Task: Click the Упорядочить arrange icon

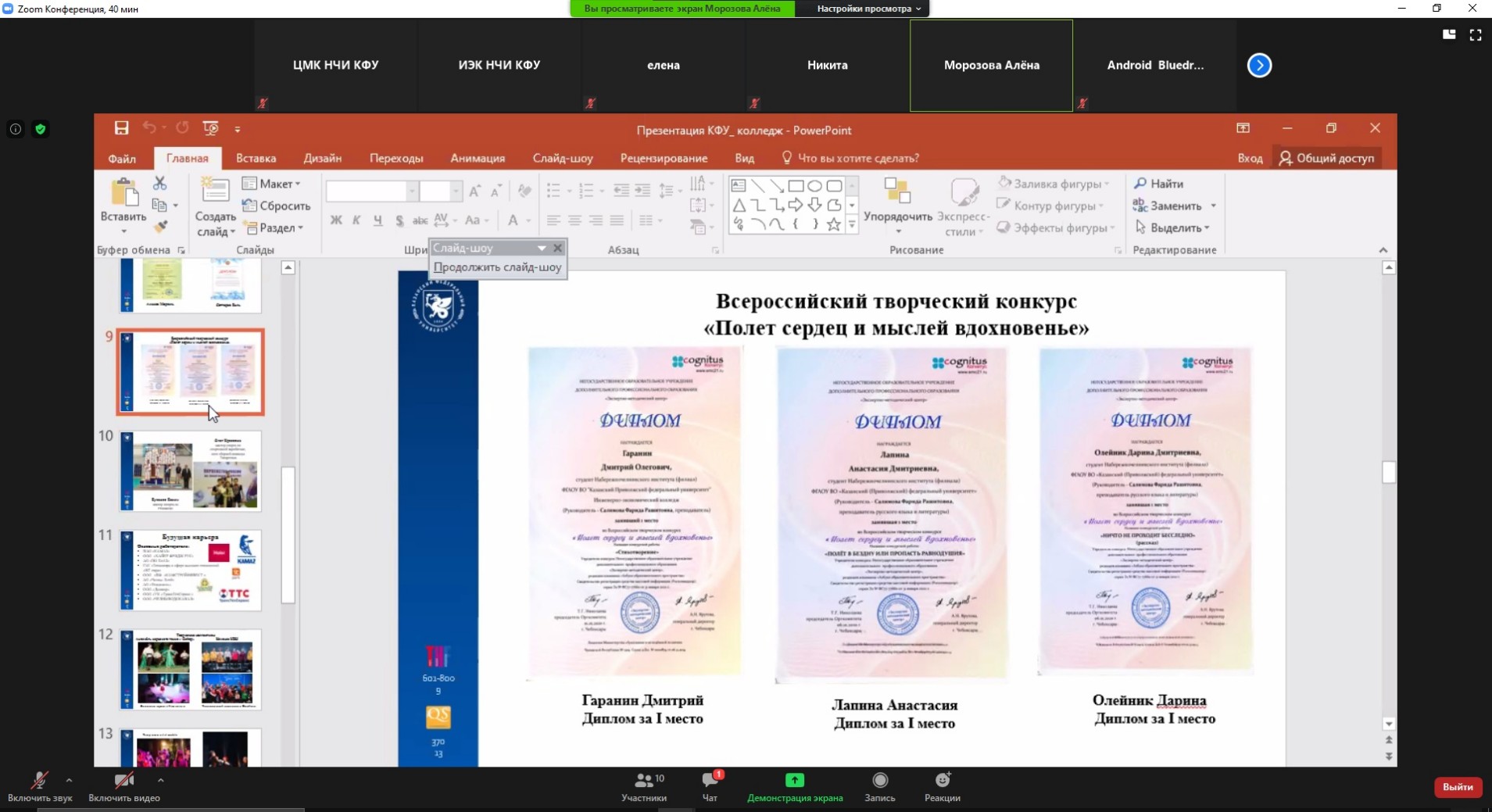Action: click(x=897, y=192)
